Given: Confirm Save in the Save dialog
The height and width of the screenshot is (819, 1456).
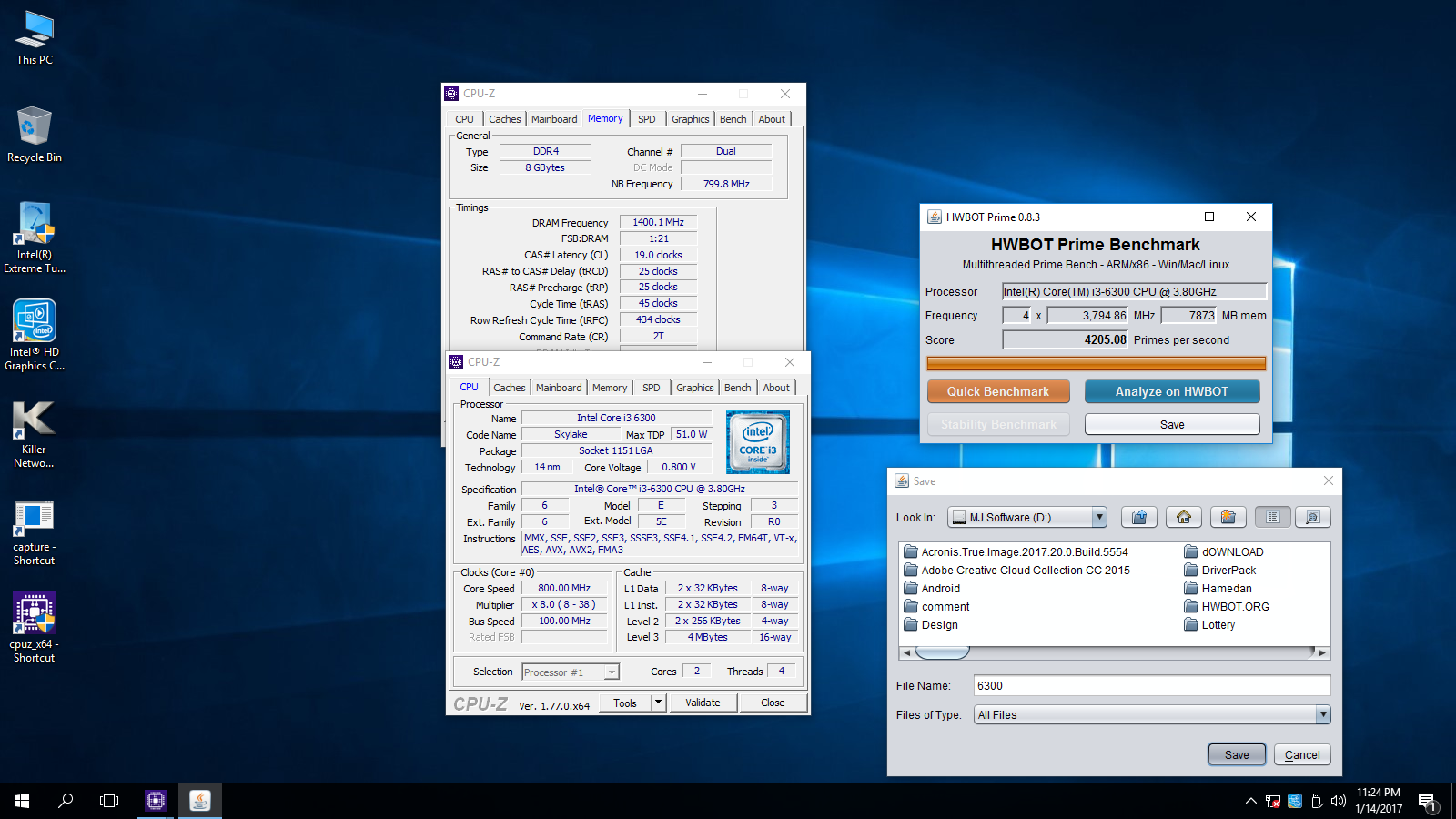Looking at the screenshot, I should tap(1237, 754).
